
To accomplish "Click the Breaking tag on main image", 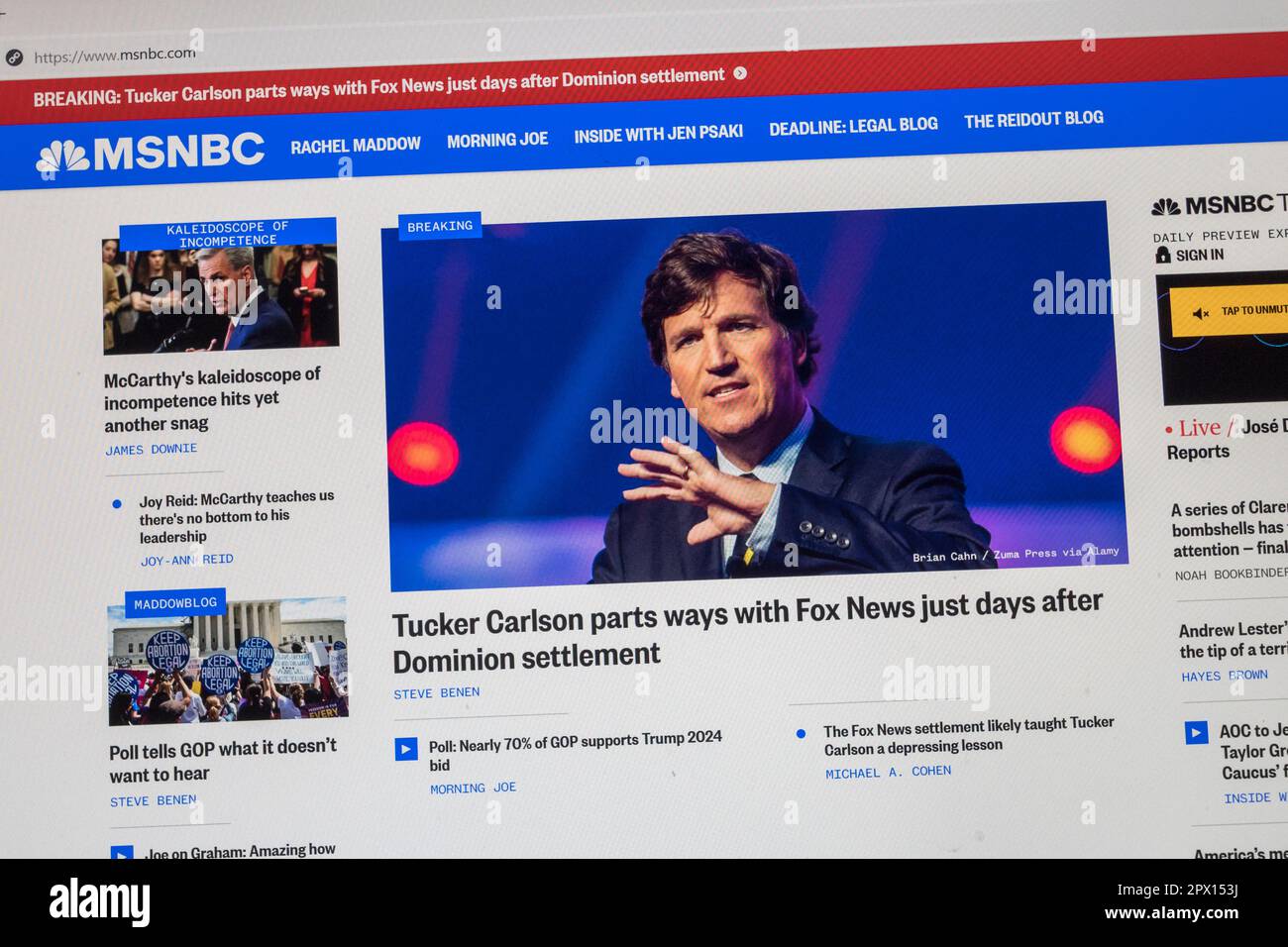I will [440, 226].
